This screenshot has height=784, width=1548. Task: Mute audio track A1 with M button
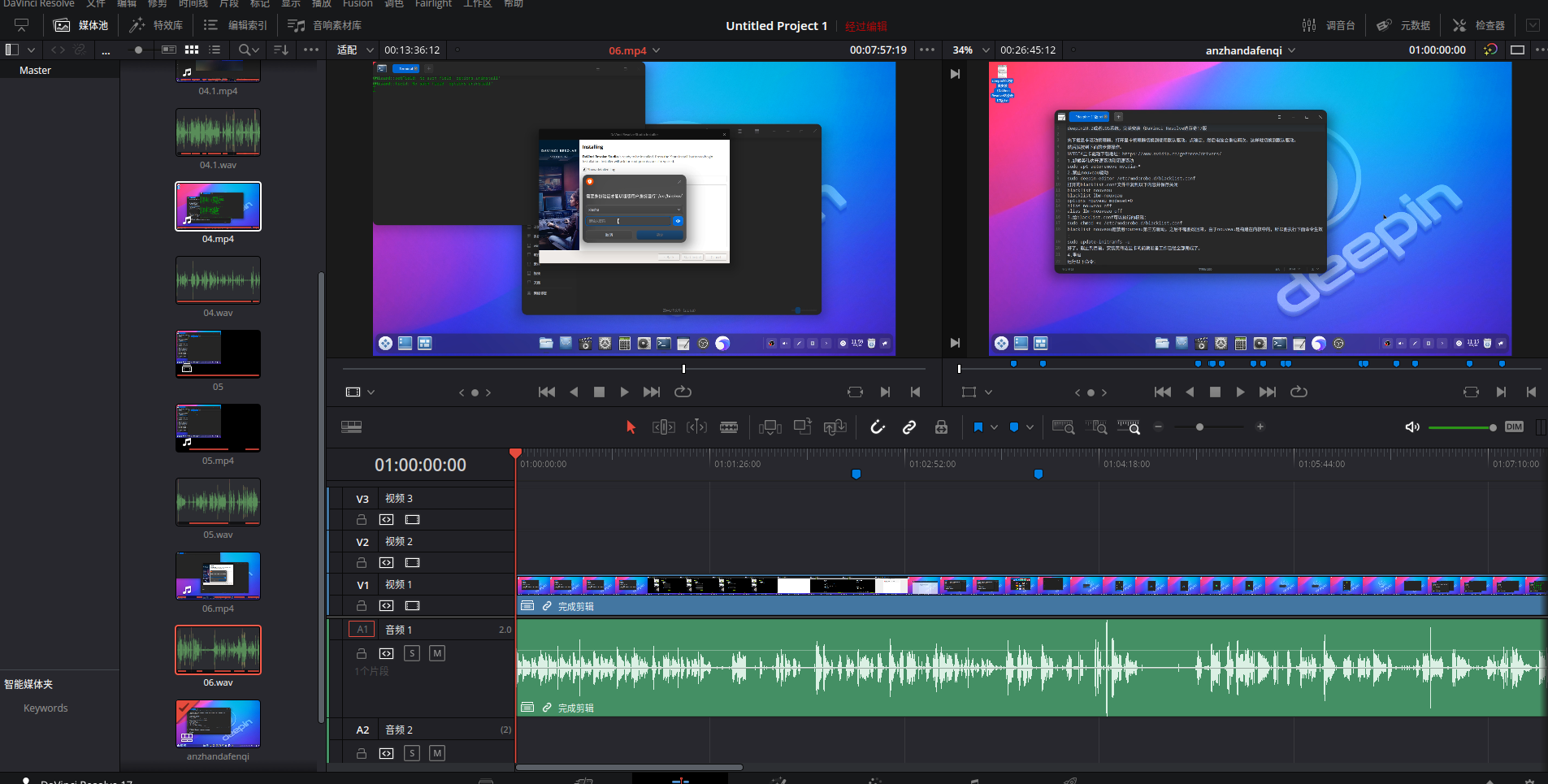(437, 653)
